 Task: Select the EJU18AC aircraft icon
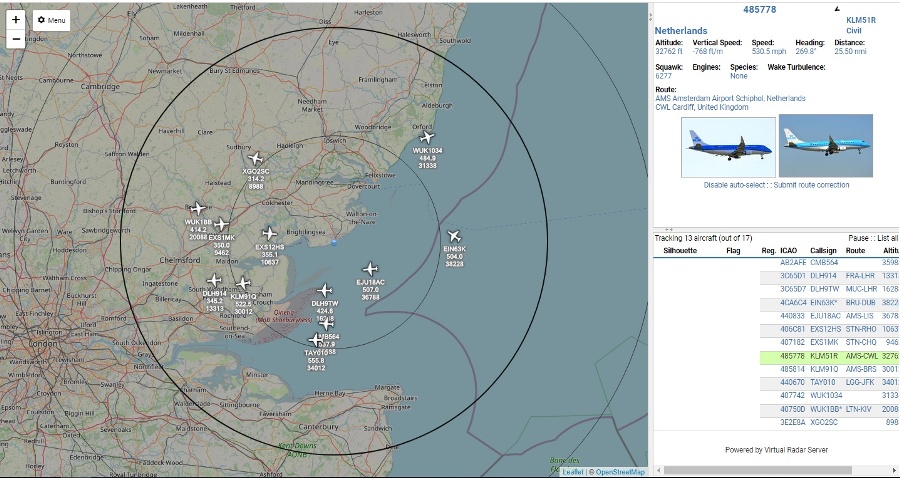pyautogui.click(x=370, y=269)
